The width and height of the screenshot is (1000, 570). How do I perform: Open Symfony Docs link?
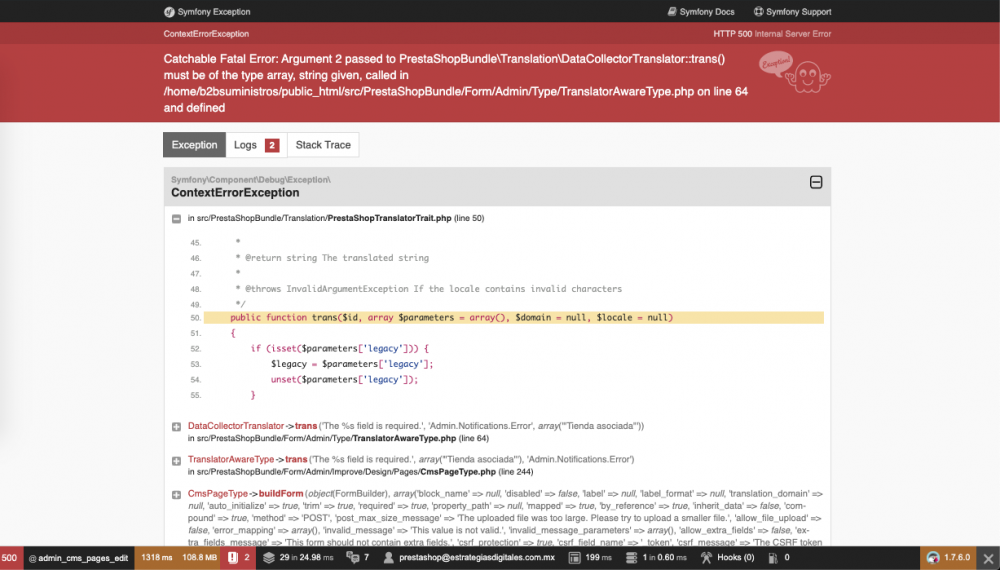click(x=701, y=11)
